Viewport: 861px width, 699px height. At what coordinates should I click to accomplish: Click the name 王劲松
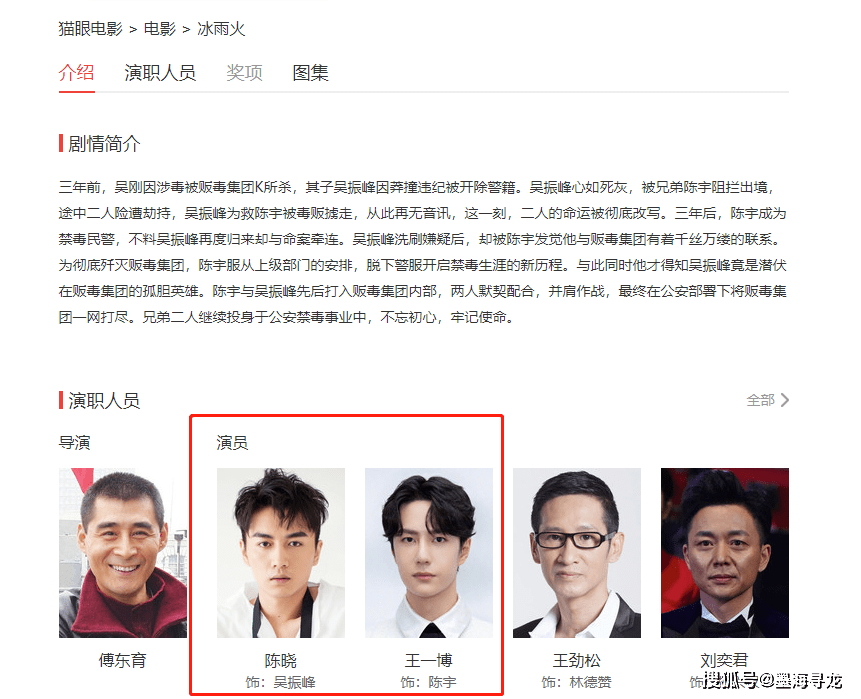577,660
